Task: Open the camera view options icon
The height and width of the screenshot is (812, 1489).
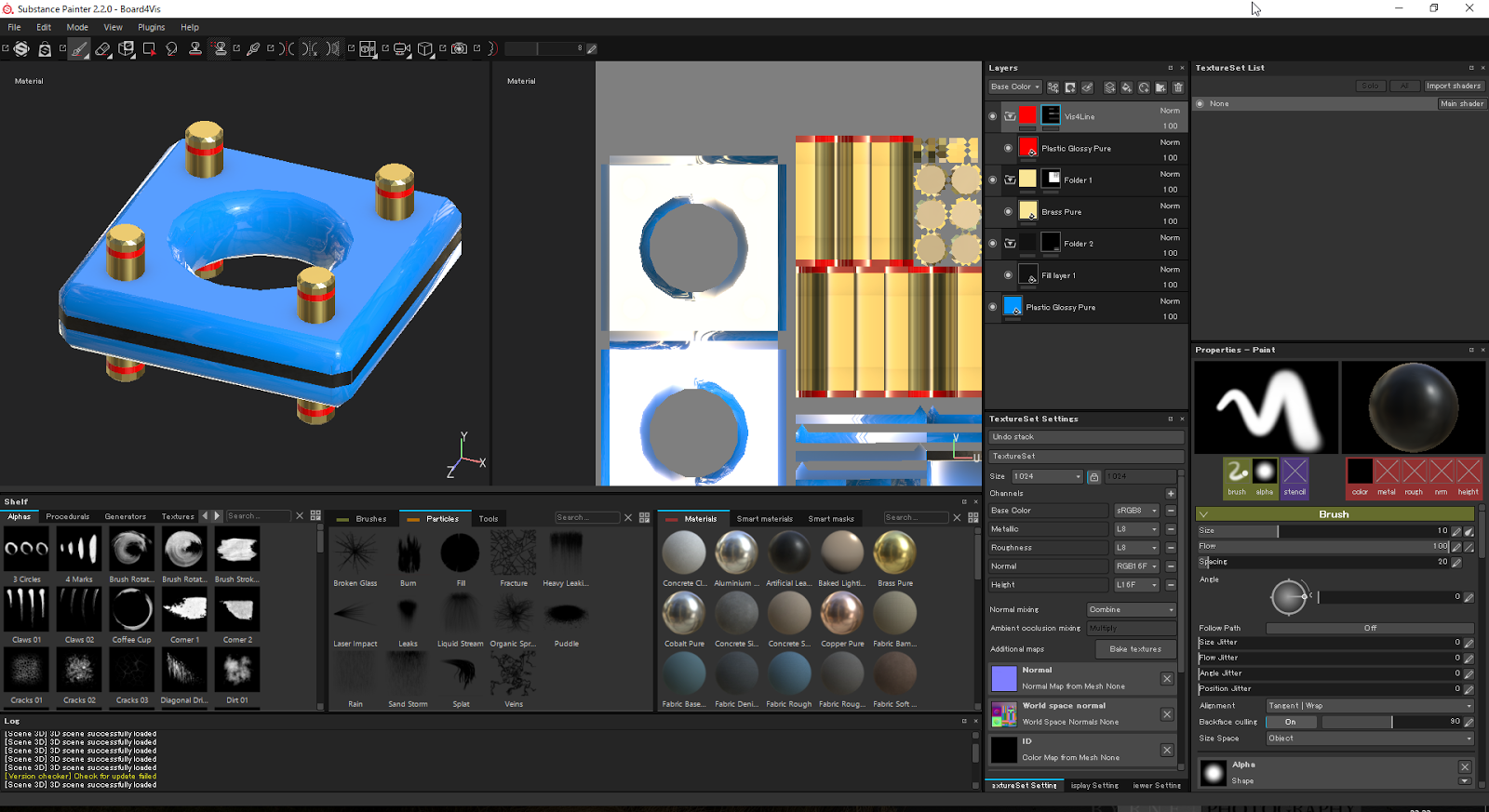Action: (x=402, y=48)
